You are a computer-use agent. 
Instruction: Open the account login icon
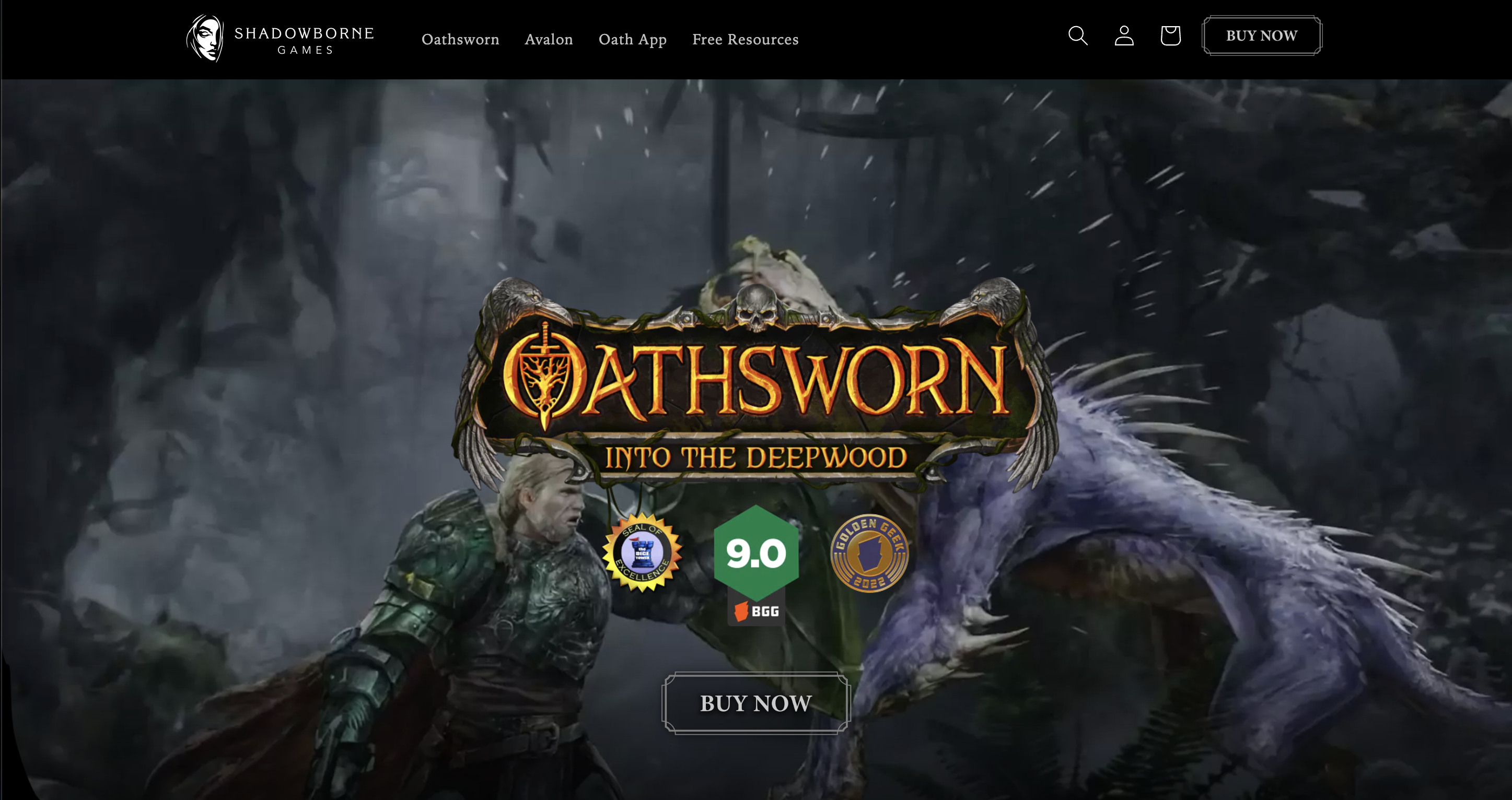coord(1124,36)
